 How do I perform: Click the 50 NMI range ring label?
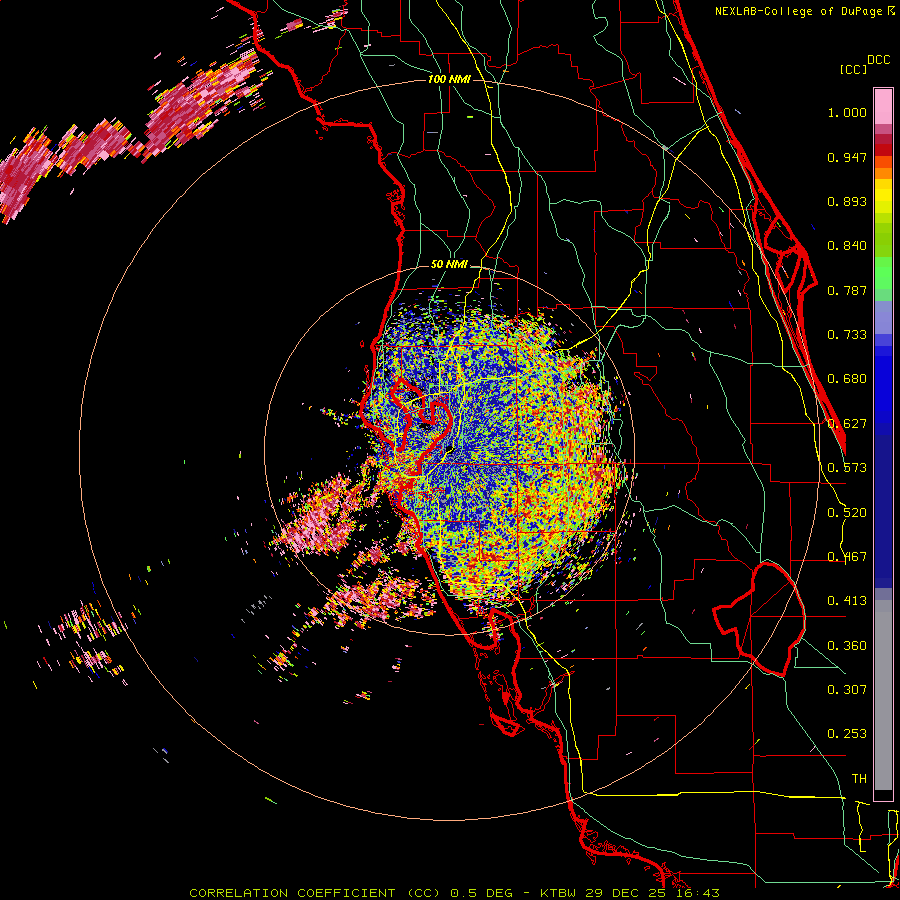pos(449,265)
